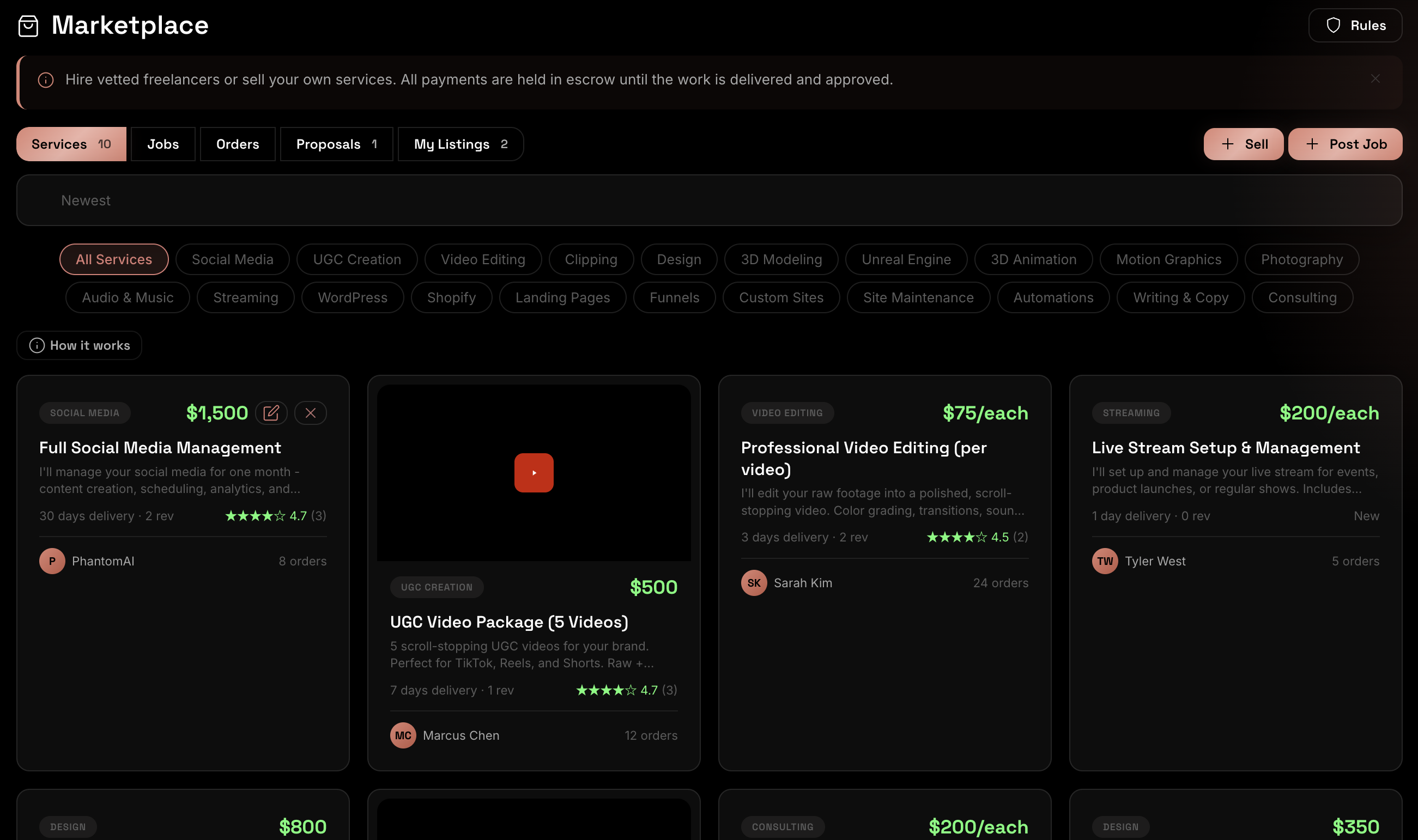Click the Marketplace bag icon

(28, 26)
